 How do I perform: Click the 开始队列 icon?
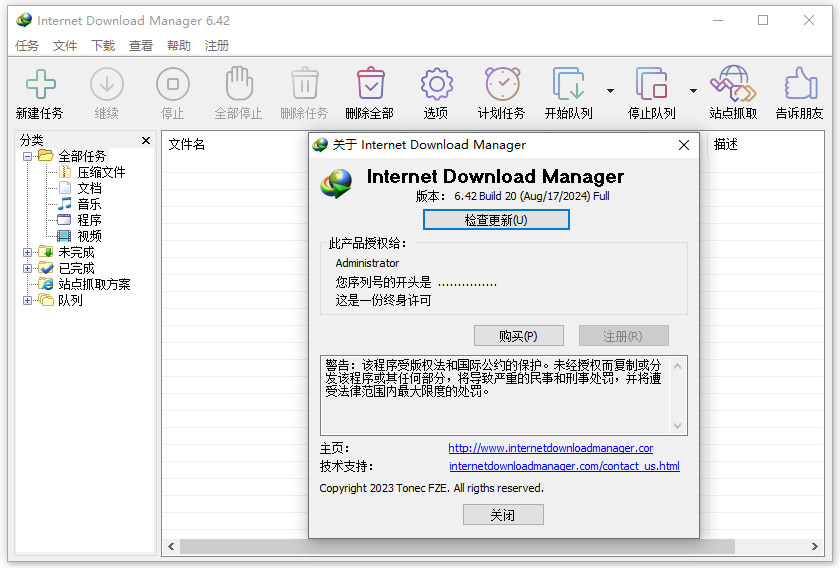coord(568,84)
